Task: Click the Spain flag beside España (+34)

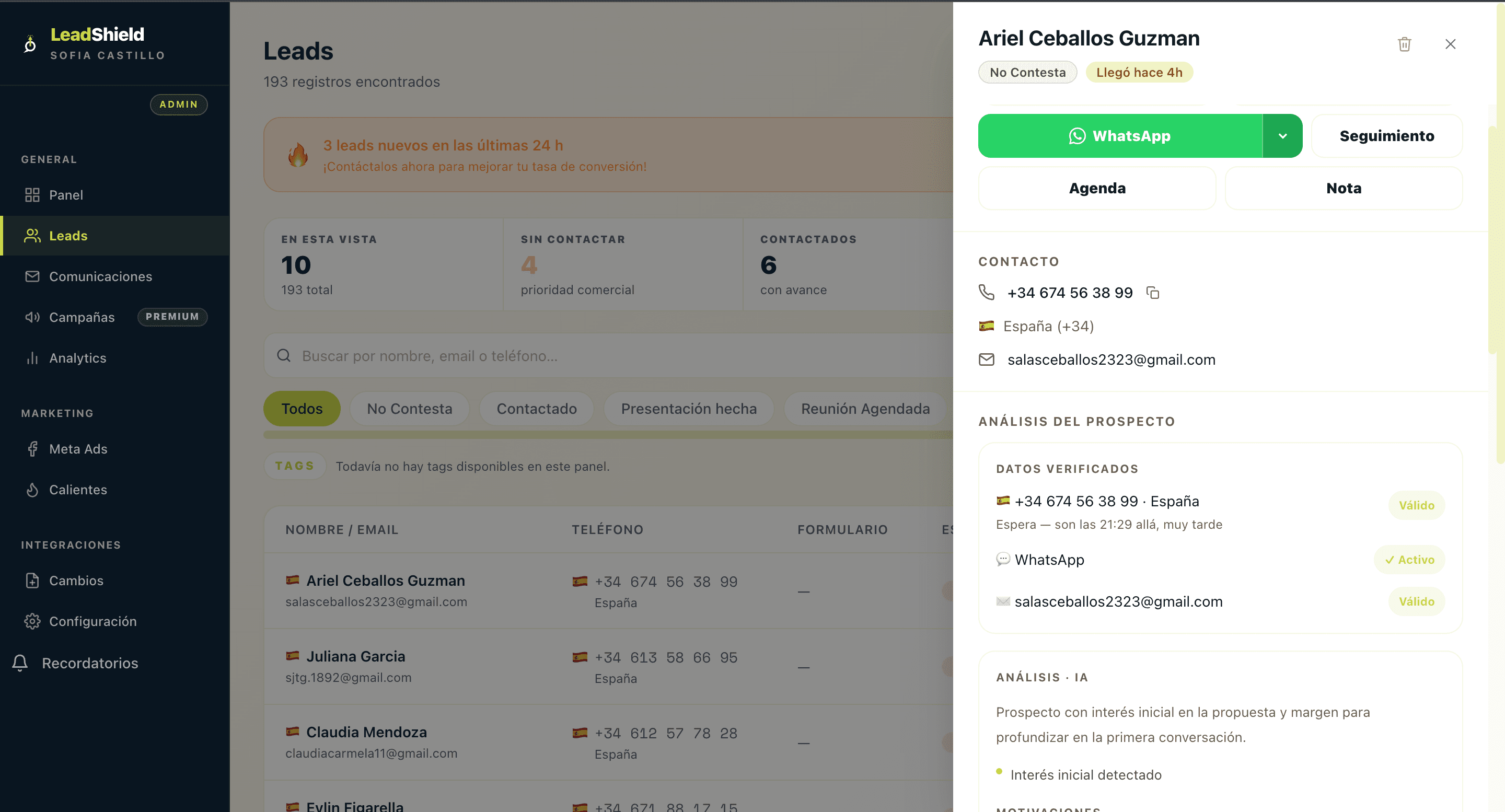Action: (986, 326)
